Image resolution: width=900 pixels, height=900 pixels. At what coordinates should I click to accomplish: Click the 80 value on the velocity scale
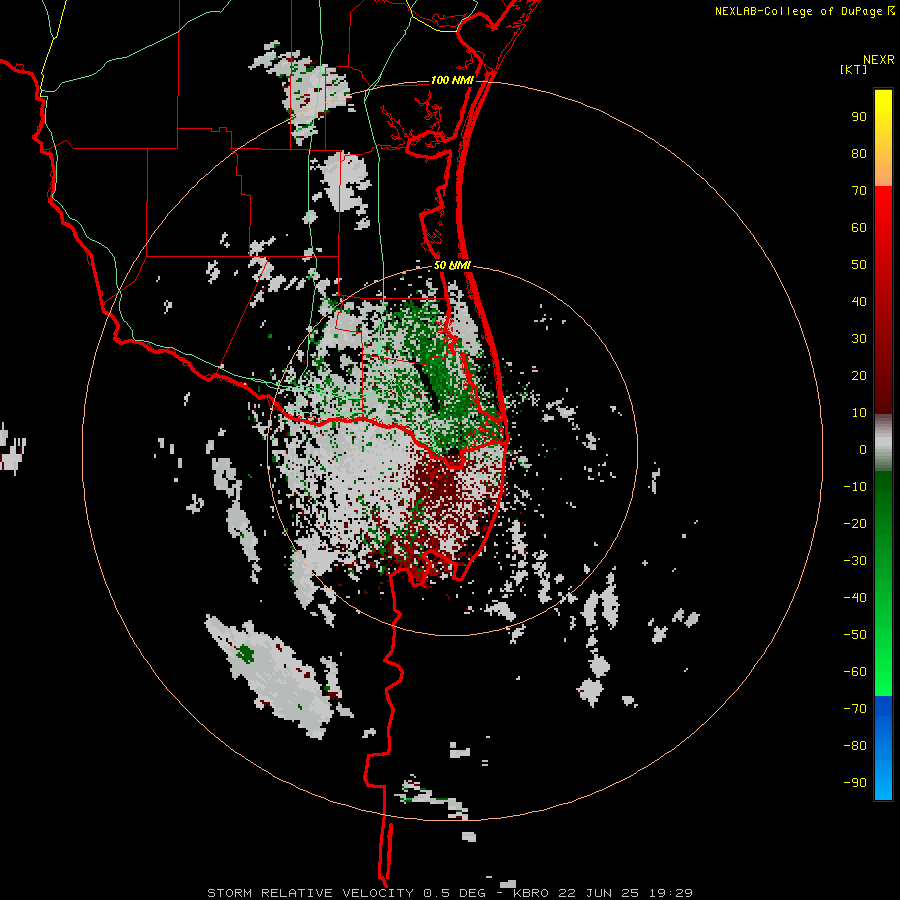pyautogui.click(x=859, y=154)
